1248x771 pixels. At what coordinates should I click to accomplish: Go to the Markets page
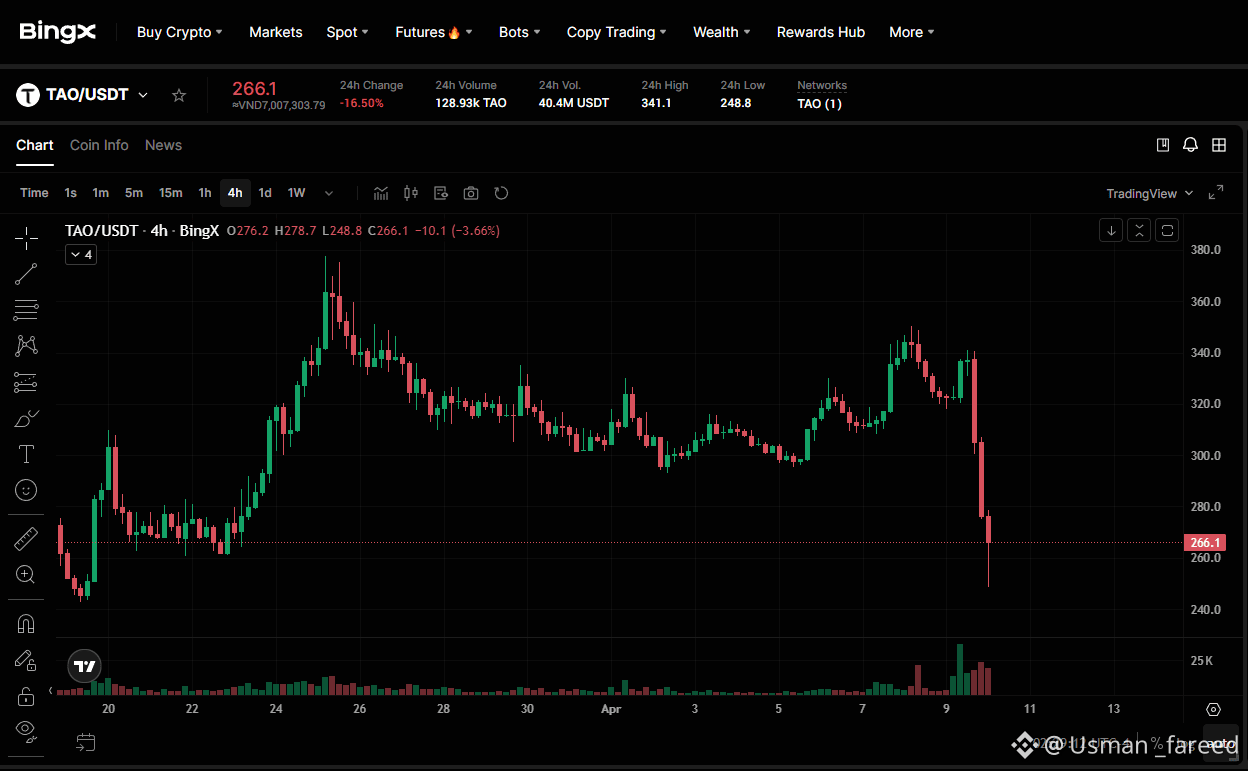coord(276,32)
